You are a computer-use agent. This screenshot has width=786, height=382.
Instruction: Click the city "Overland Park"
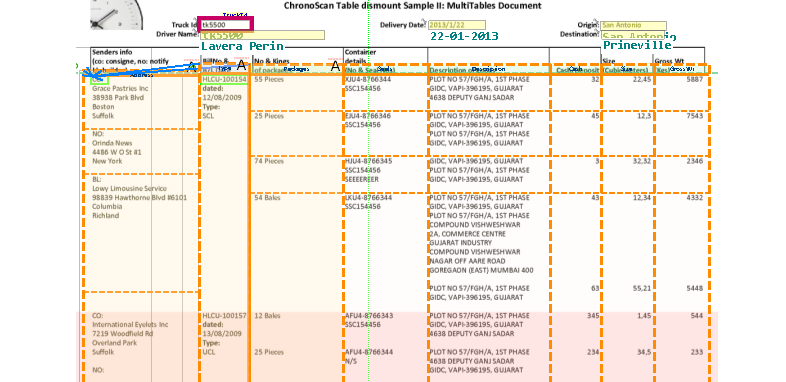pos(112,343)
